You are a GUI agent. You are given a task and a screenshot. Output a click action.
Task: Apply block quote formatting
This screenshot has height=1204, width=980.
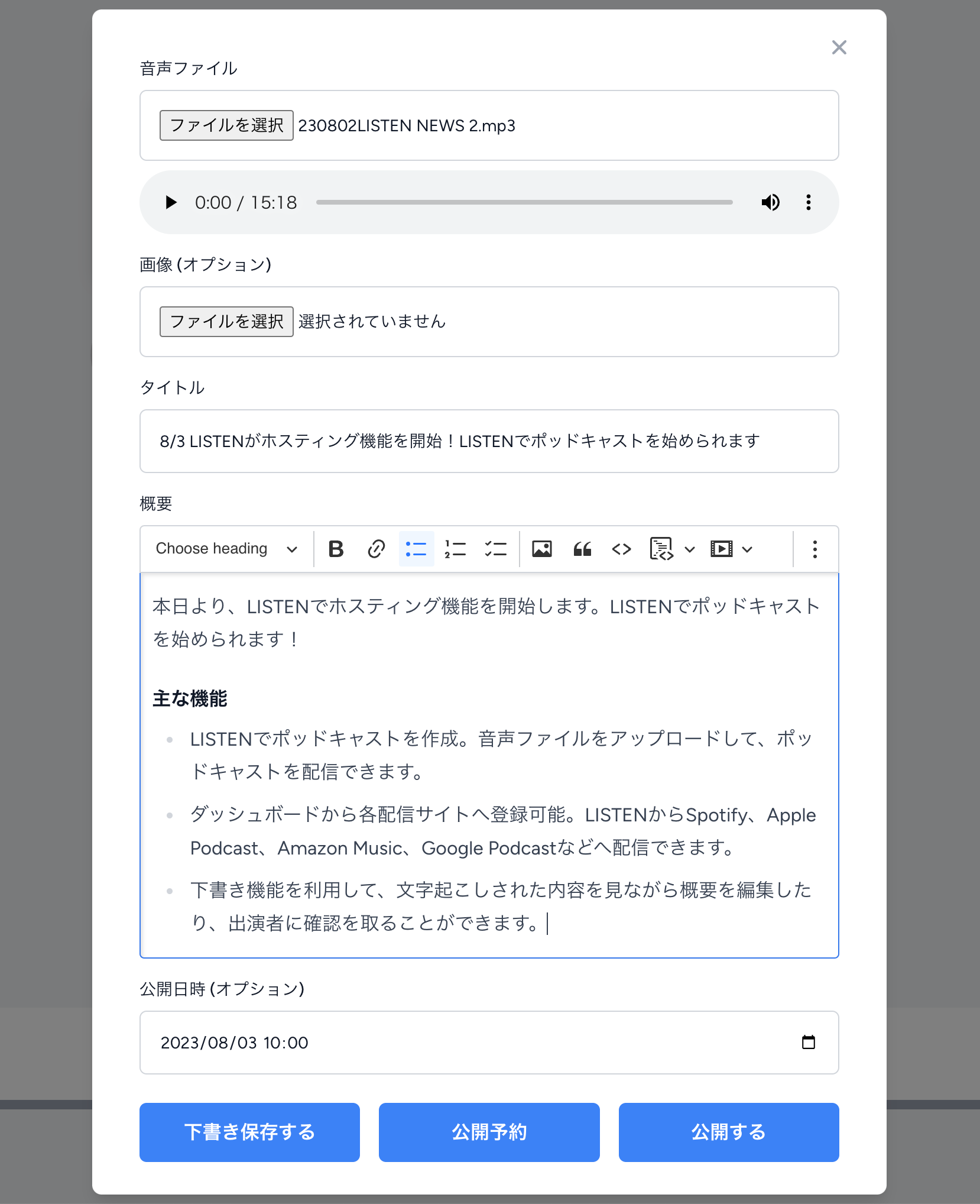pos(582,549)
